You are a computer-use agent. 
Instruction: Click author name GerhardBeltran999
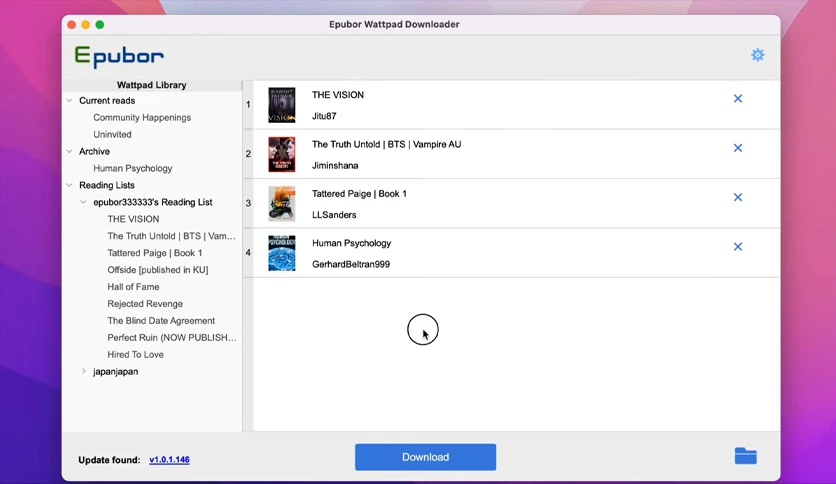coord(351,264)
